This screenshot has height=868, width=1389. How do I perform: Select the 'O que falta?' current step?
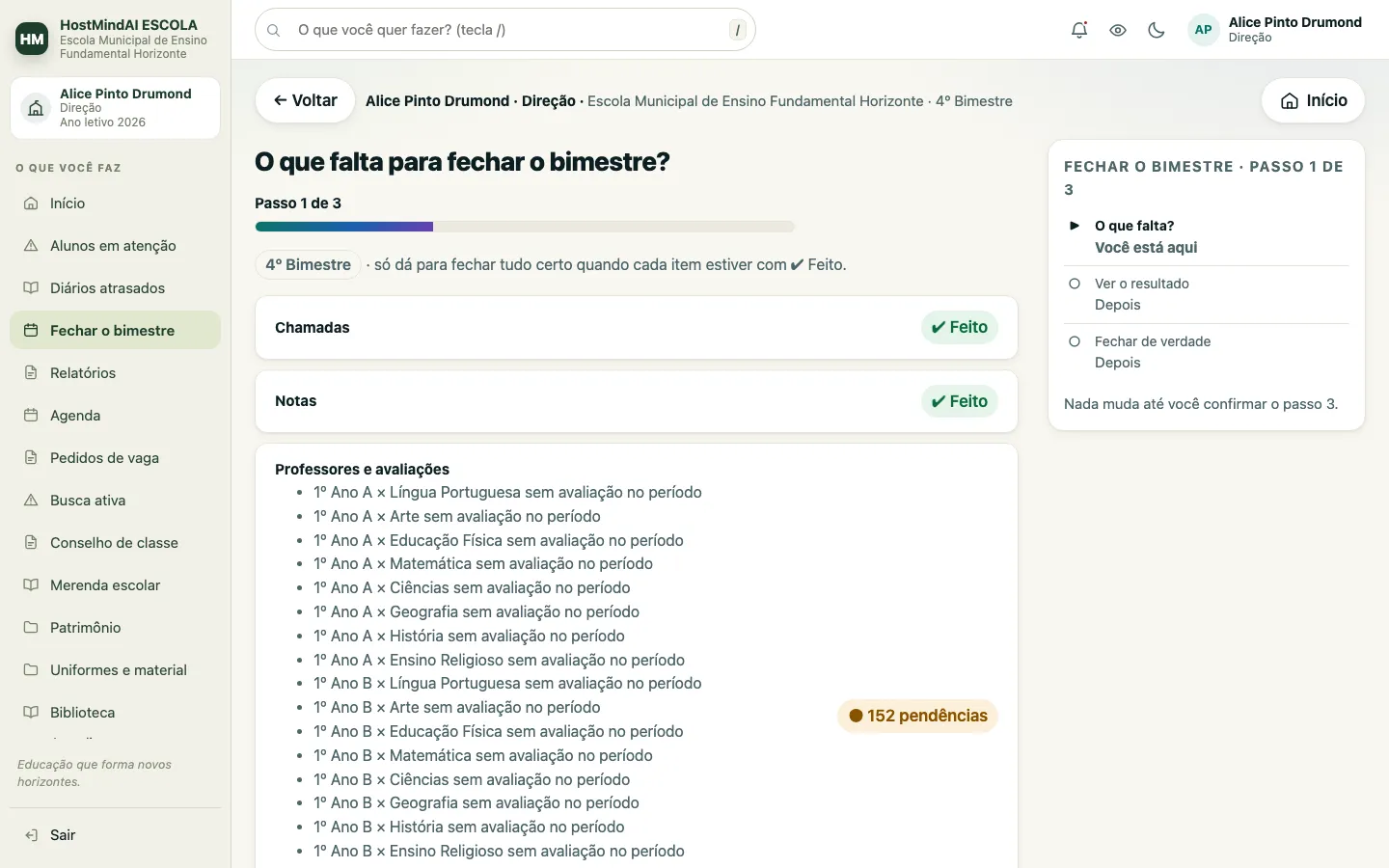click(x=1206, y=236)
